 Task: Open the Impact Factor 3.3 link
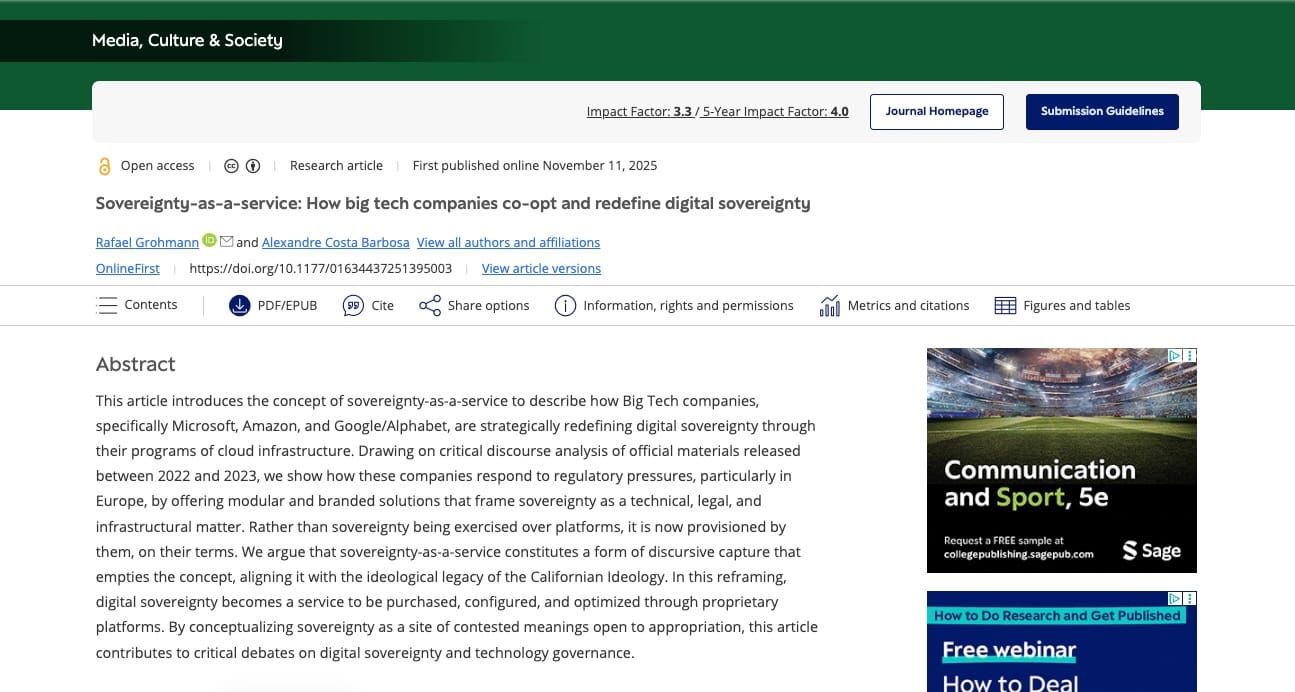pos(639,112)
